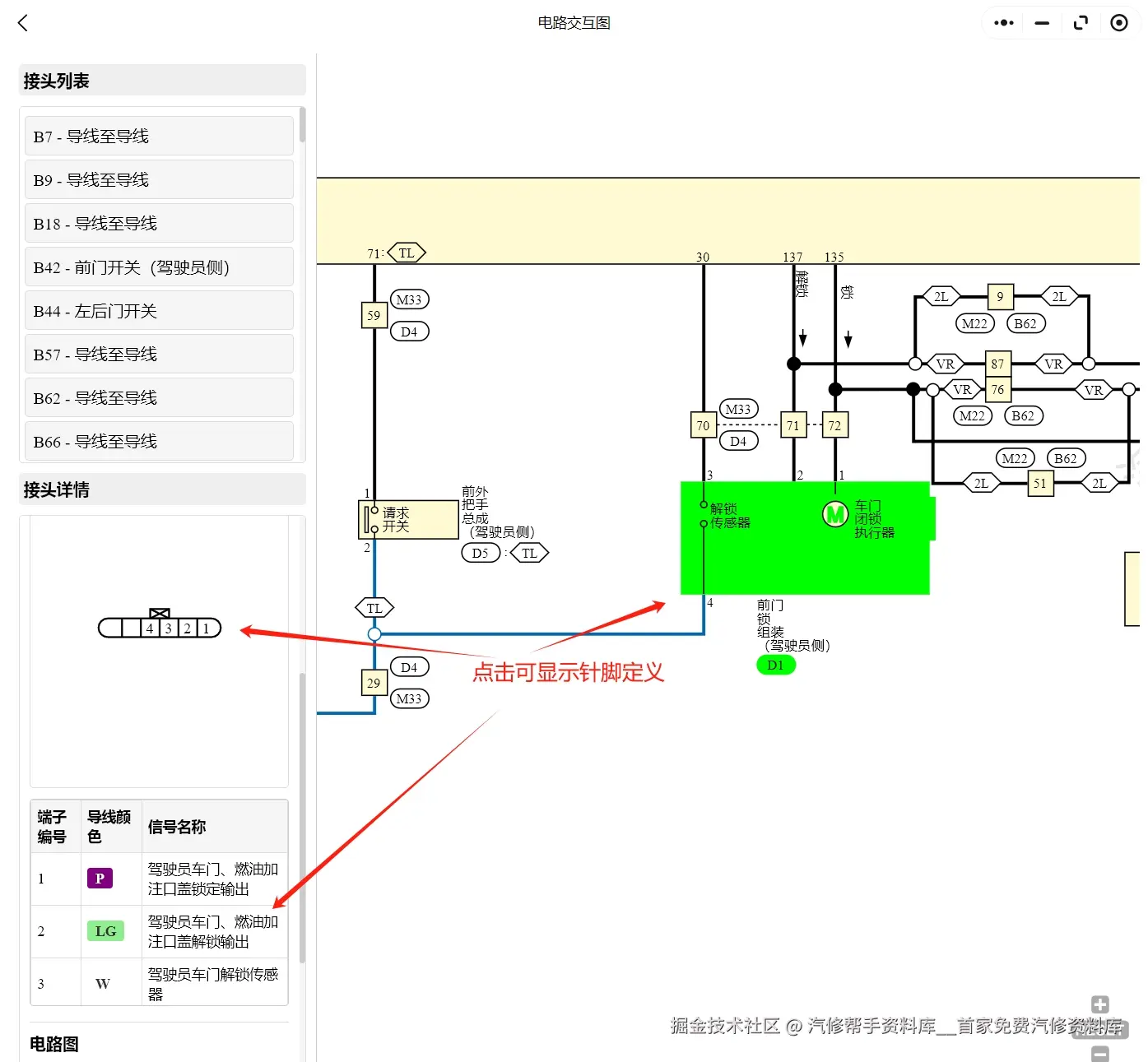Click the TL hexagon at terminal 71
1148x1062 pixels.
coord(407,253)
